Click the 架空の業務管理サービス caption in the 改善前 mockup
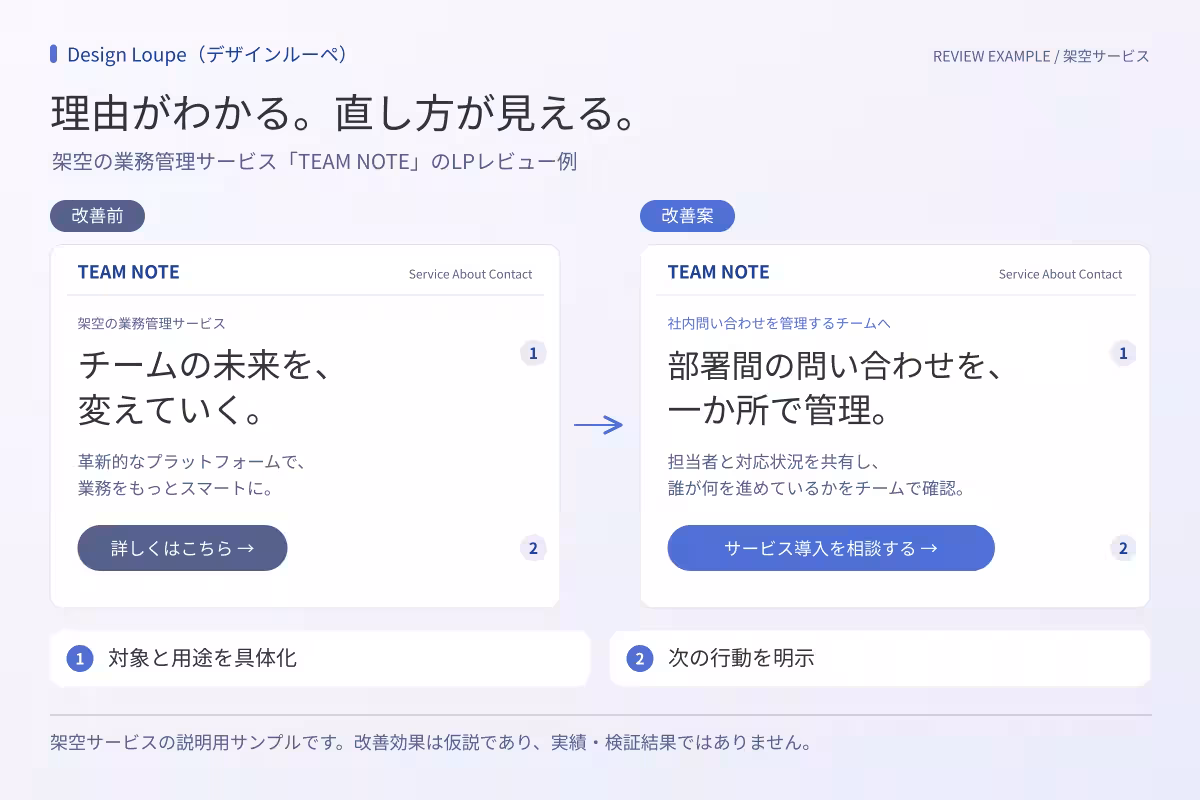 pos(152,324)
